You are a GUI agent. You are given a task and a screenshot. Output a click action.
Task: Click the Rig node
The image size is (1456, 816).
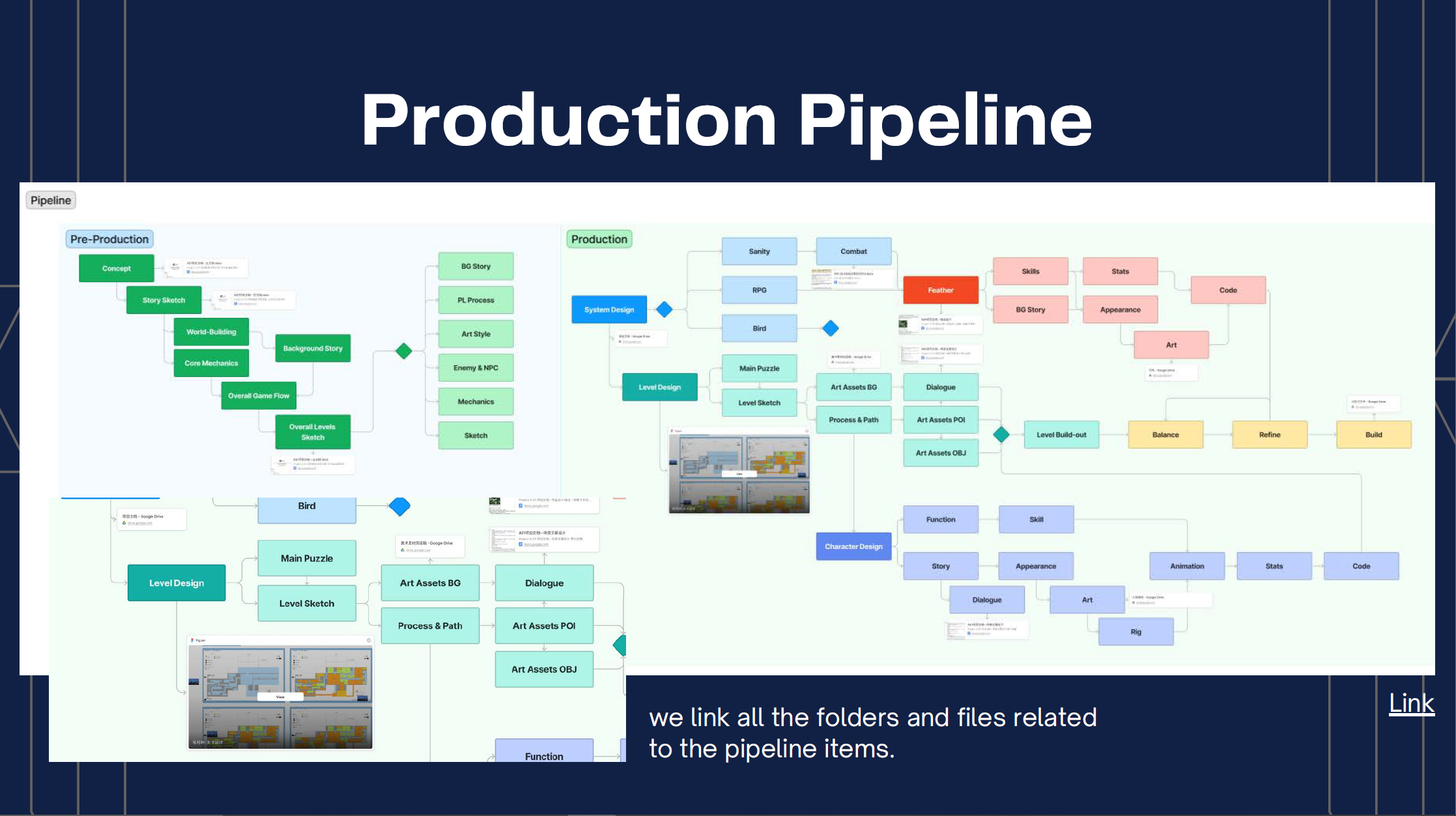1135,632
